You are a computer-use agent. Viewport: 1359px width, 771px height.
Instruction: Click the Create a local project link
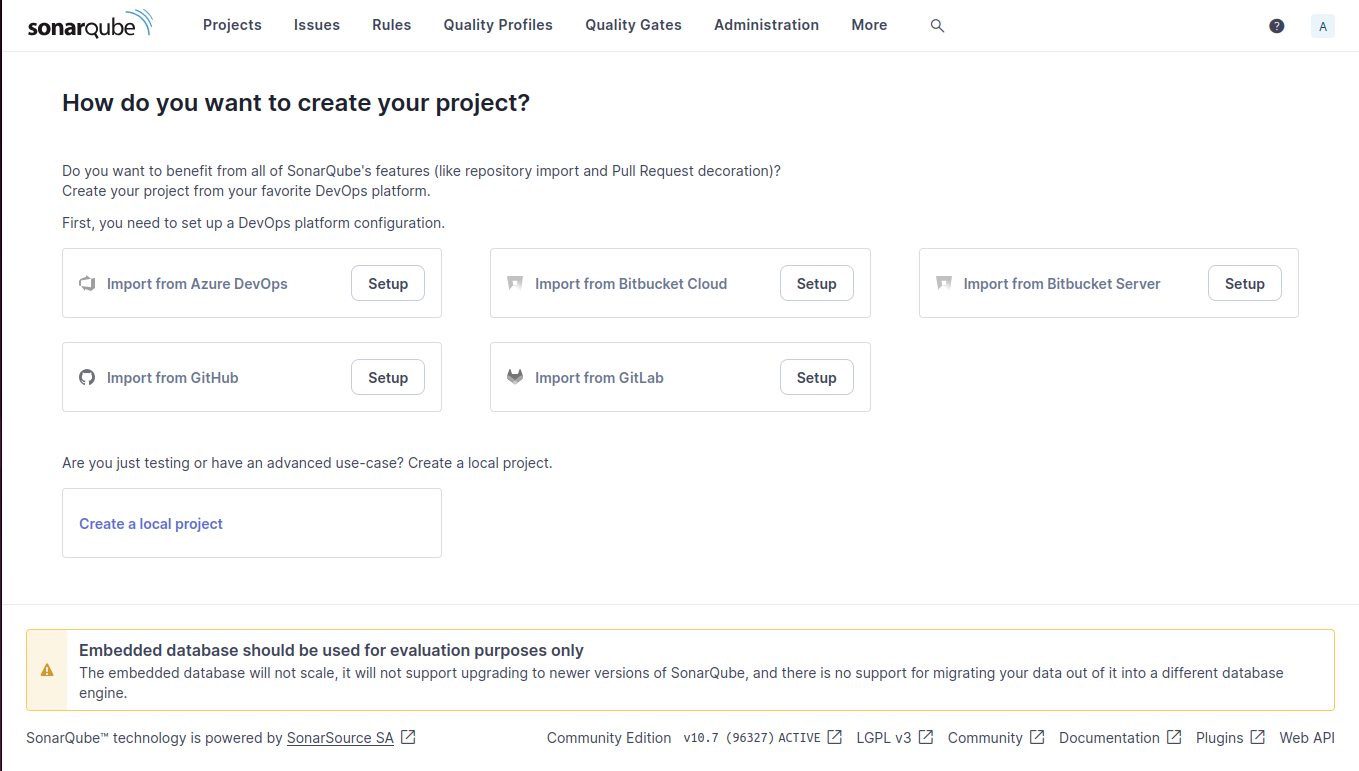(151, 524)
